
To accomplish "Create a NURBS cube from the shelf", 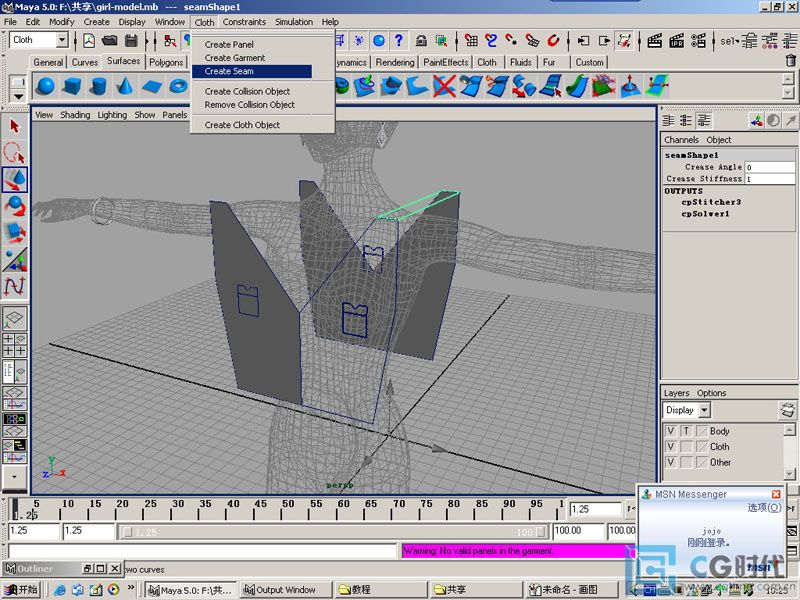I will (x=72, y=86).
